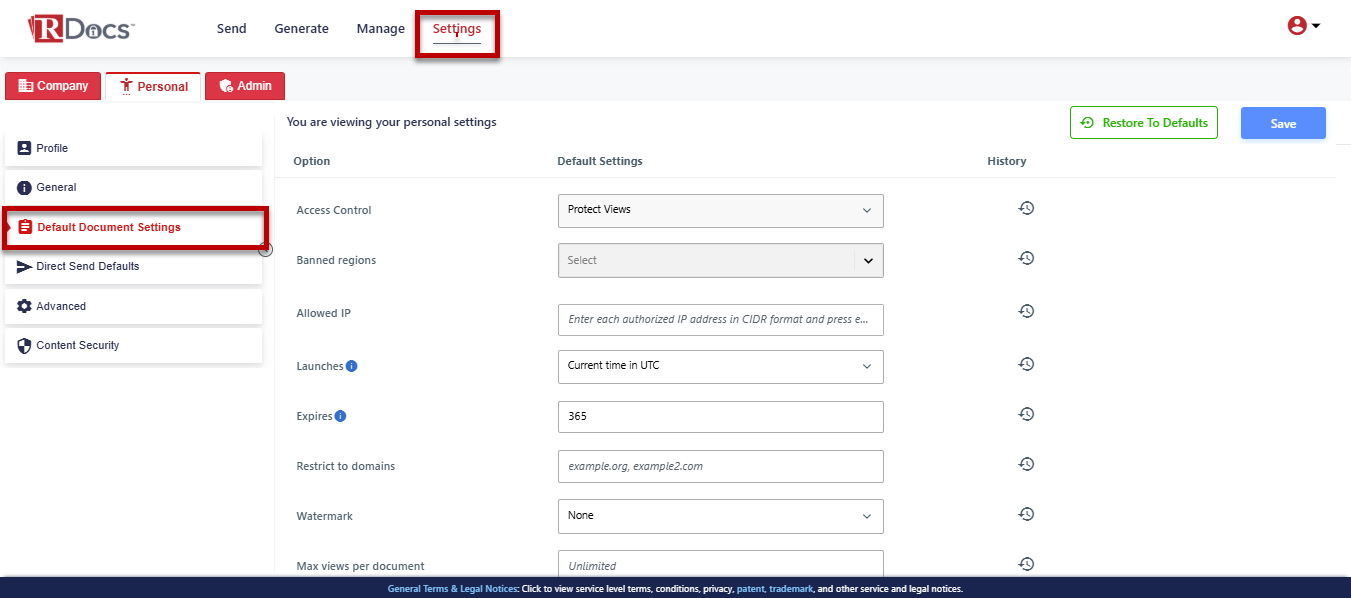Click the info icon next to Expires
This screenshot has height=598, width=1351.
[x=340, y=416]
